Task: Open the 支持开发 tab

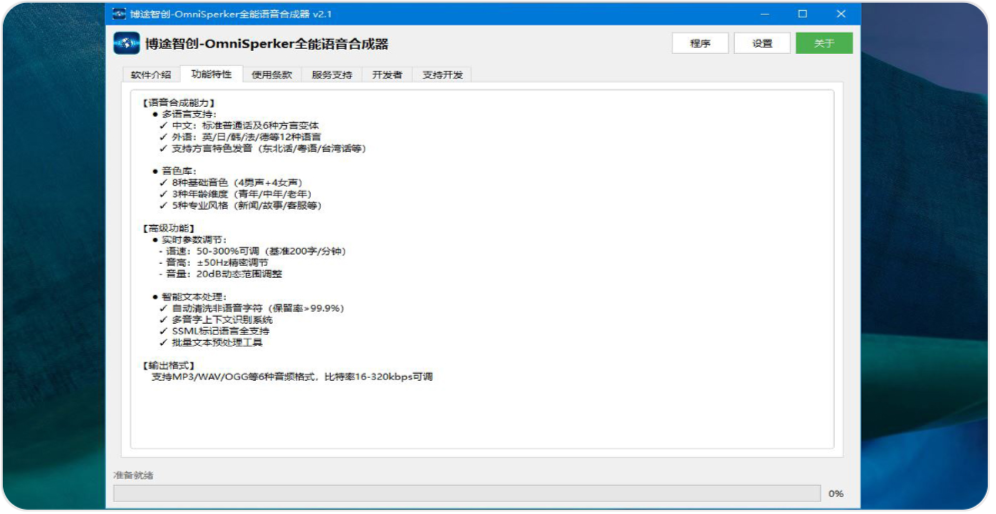Action: pyautogui.click(x=442, y=75)
